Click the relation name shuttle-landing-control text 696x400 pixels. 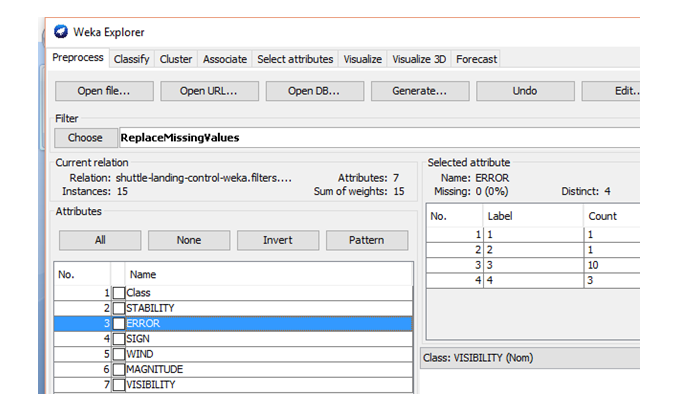coord(204,178)
